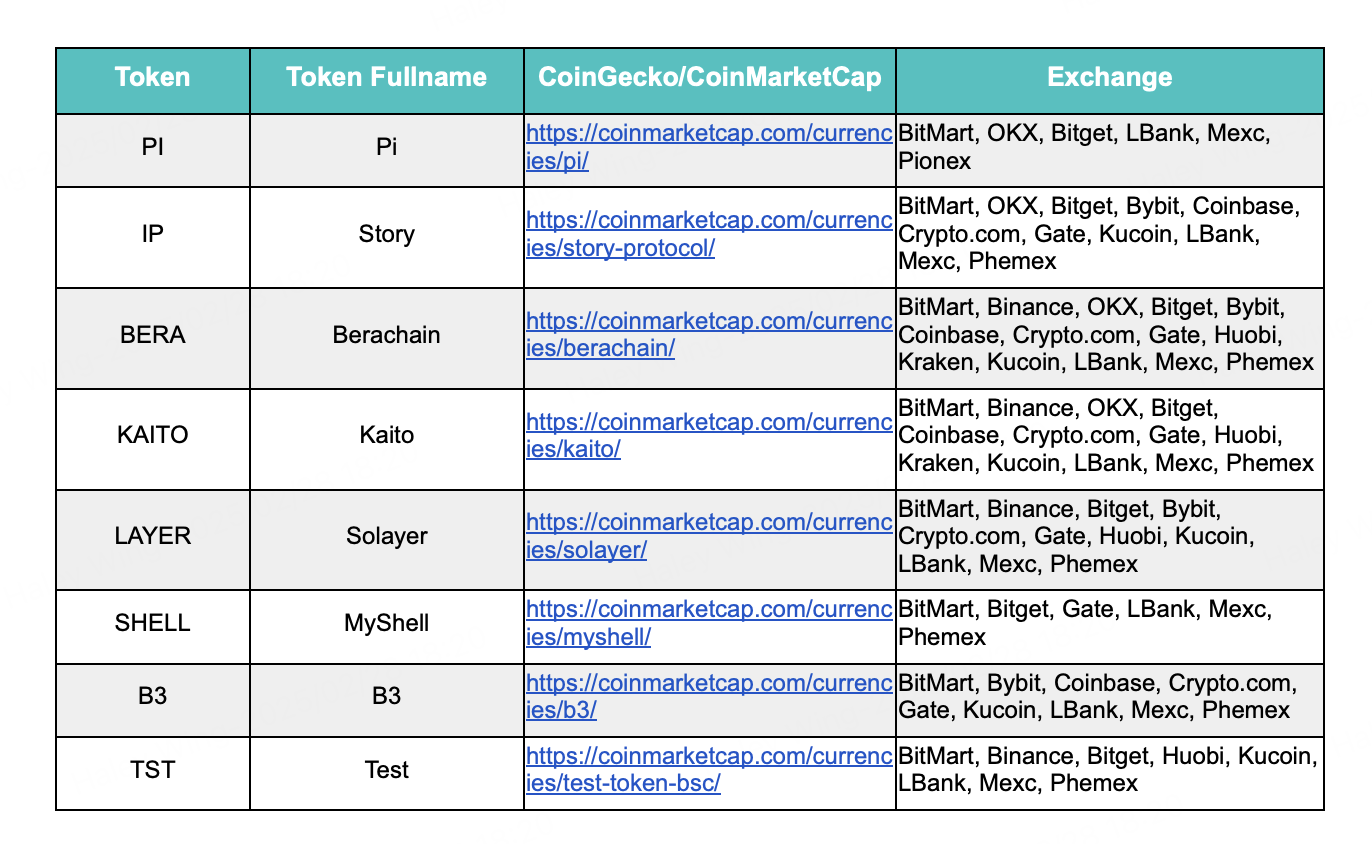
Task: Click the MyShell fullname cell
Action: [387, 623]
